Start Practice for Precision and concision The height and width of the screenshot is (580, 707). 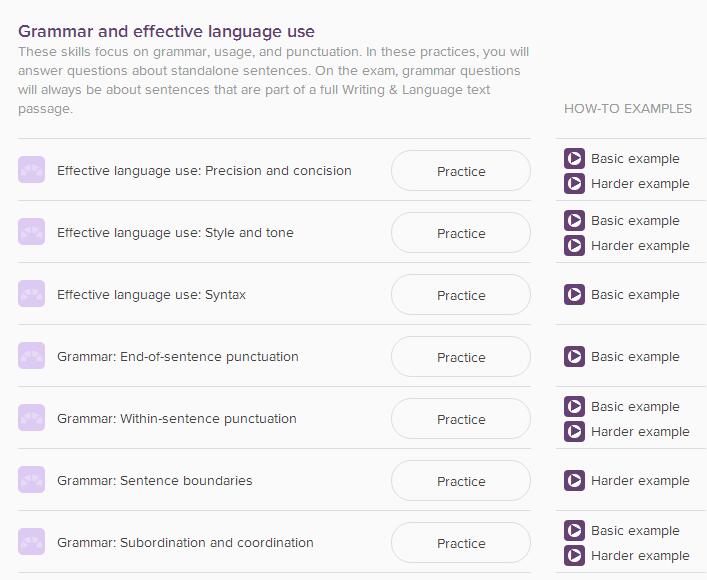click(461, 171)
